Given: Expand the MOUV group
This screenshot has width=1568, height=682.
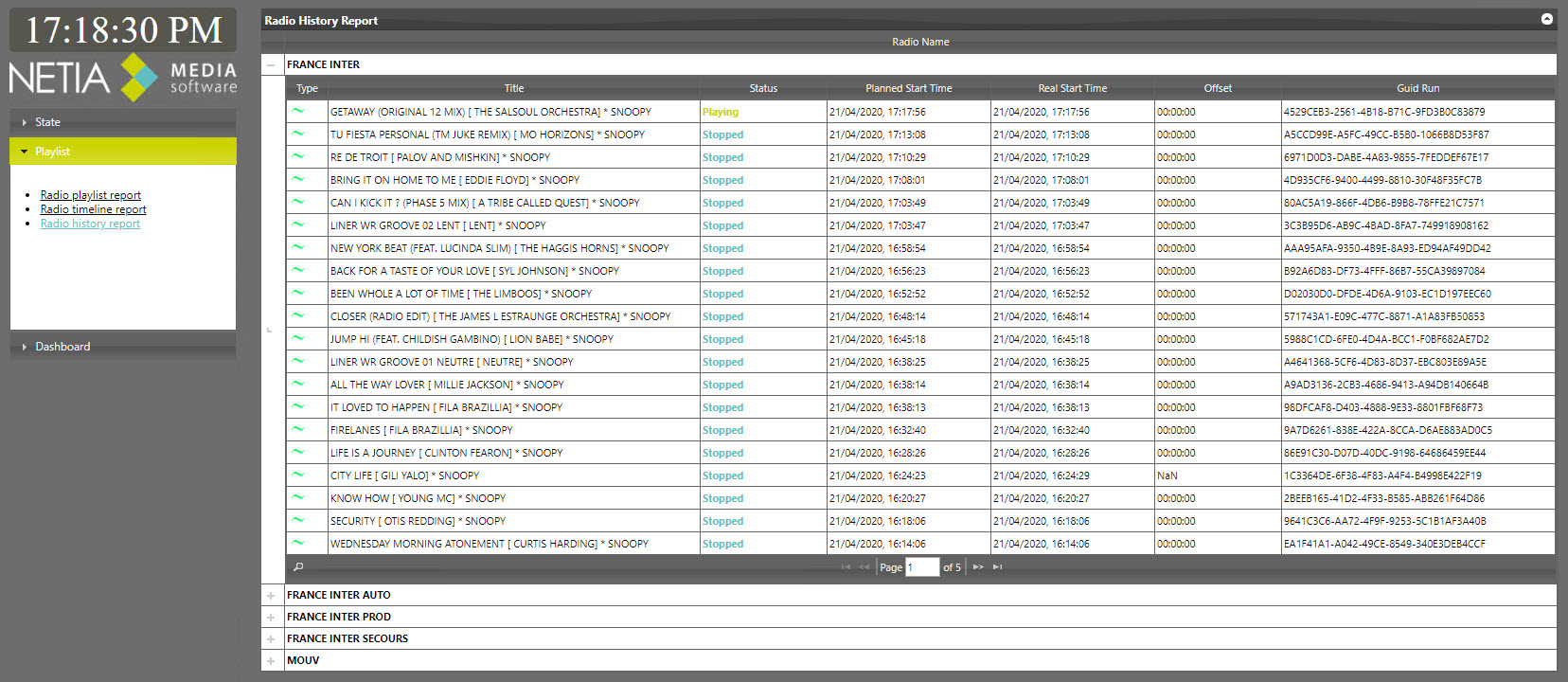Looking at the screenshot, I should point(271,661).
